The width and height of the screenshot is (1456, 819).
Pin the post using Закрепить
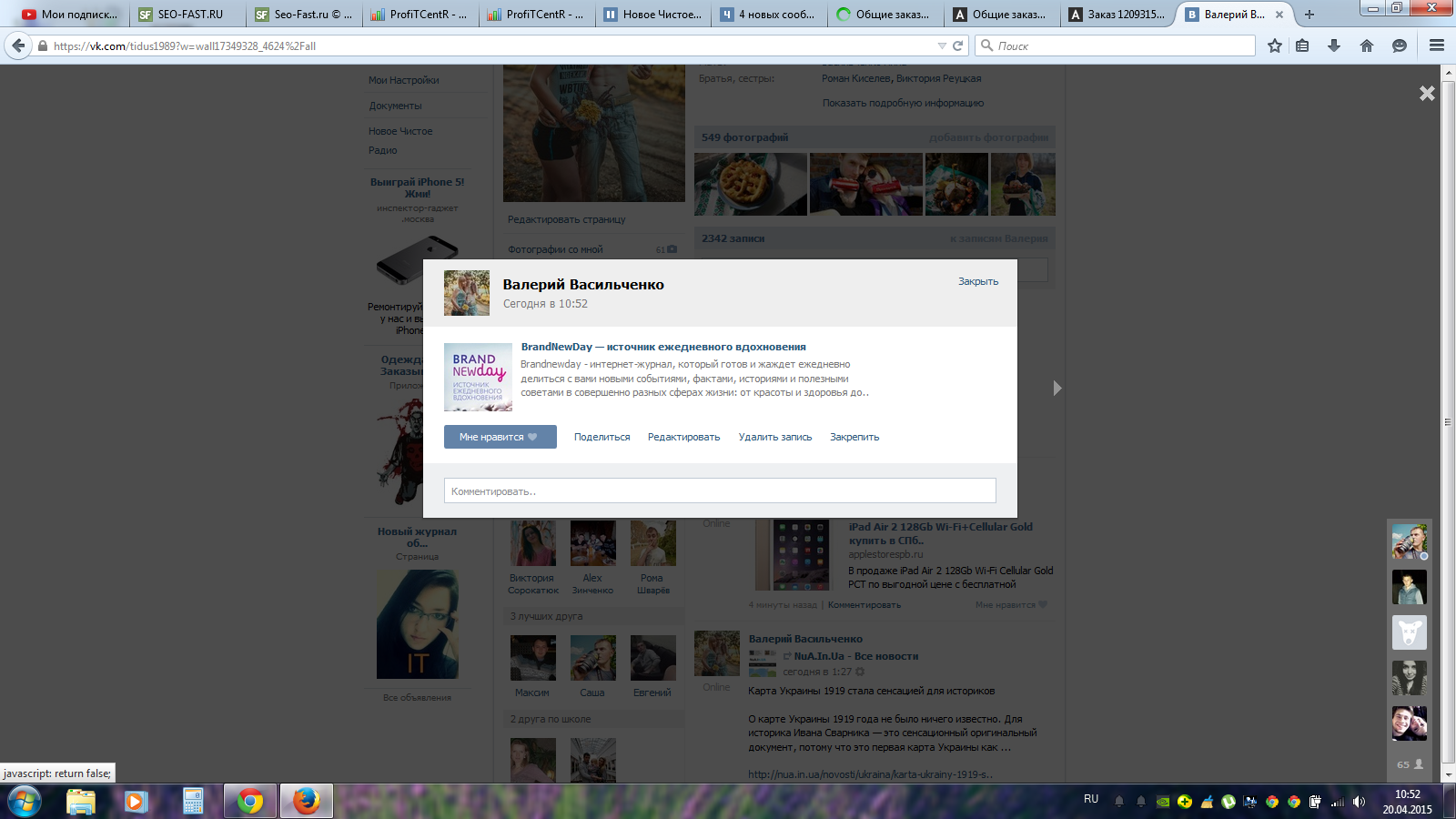(854, 437)
